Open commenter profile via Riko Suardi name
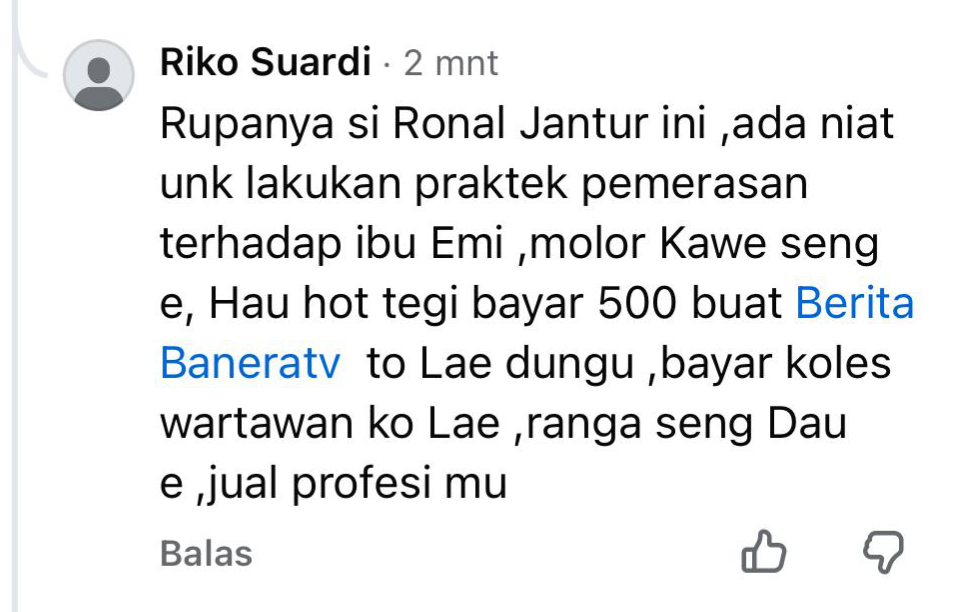 [265, 62]
